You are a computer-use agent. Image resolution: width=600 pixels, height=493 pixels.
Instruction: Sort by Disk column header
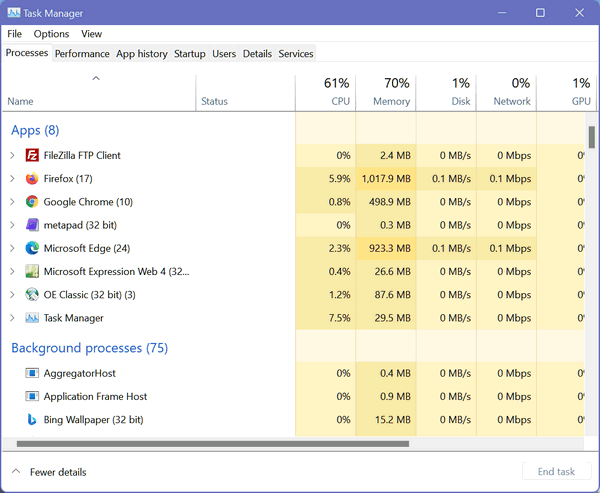446,92
